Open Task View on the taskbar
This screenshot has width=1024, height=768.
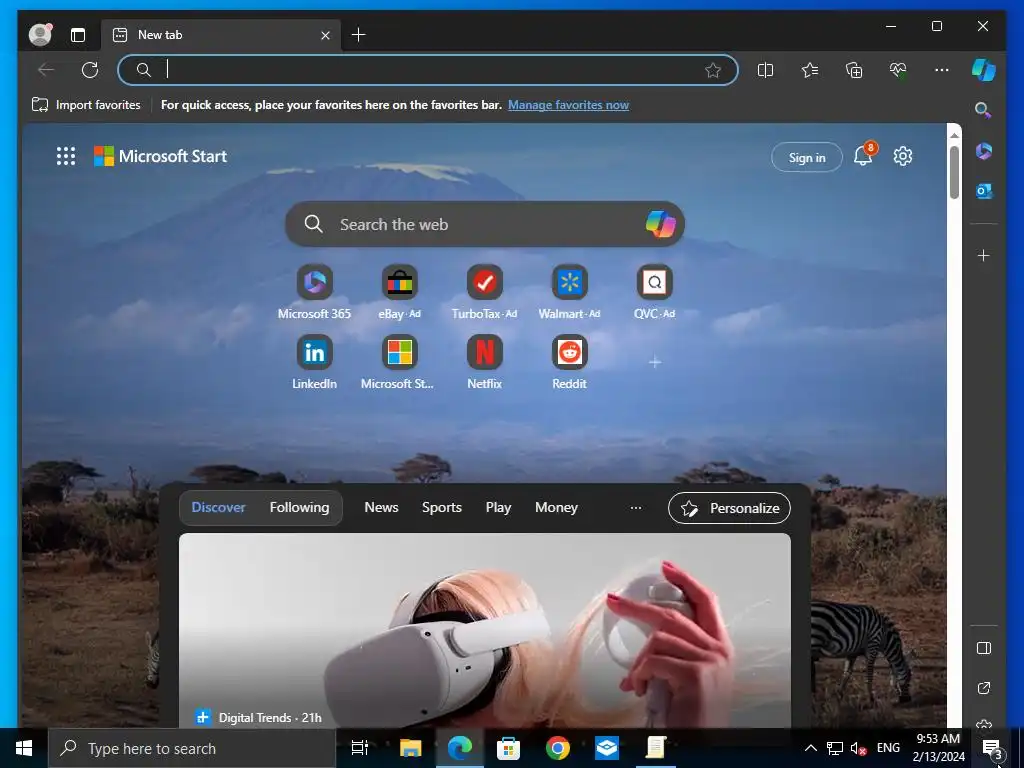pyautogui.click(x=360, y=748)
